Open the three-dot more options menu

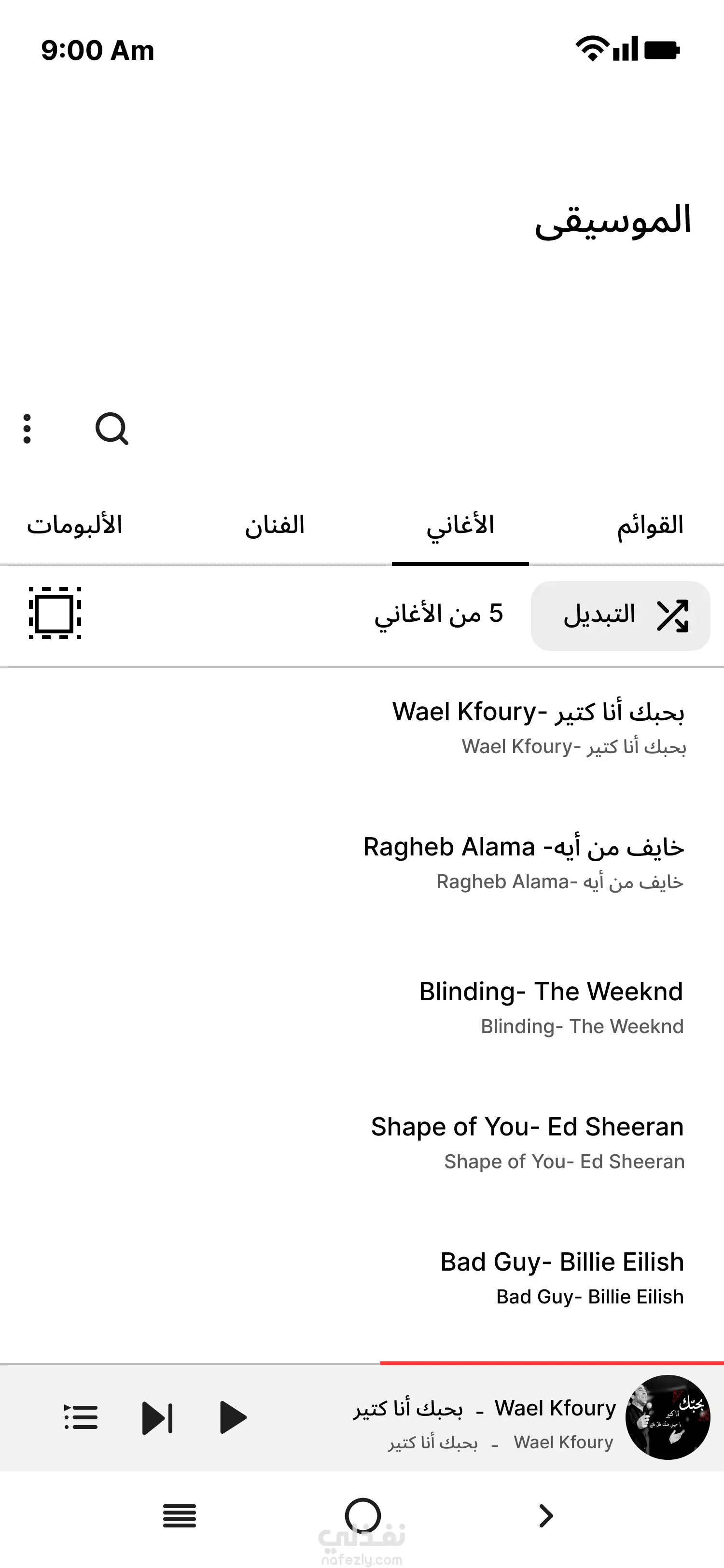coord(27,429)
